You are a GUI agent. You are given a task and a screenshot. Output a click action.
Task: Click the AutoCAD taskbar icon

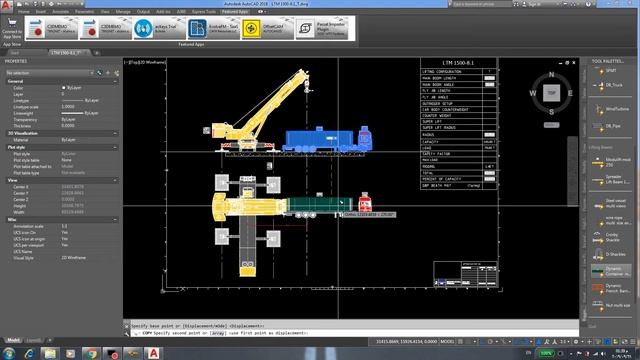coord(153,353)
